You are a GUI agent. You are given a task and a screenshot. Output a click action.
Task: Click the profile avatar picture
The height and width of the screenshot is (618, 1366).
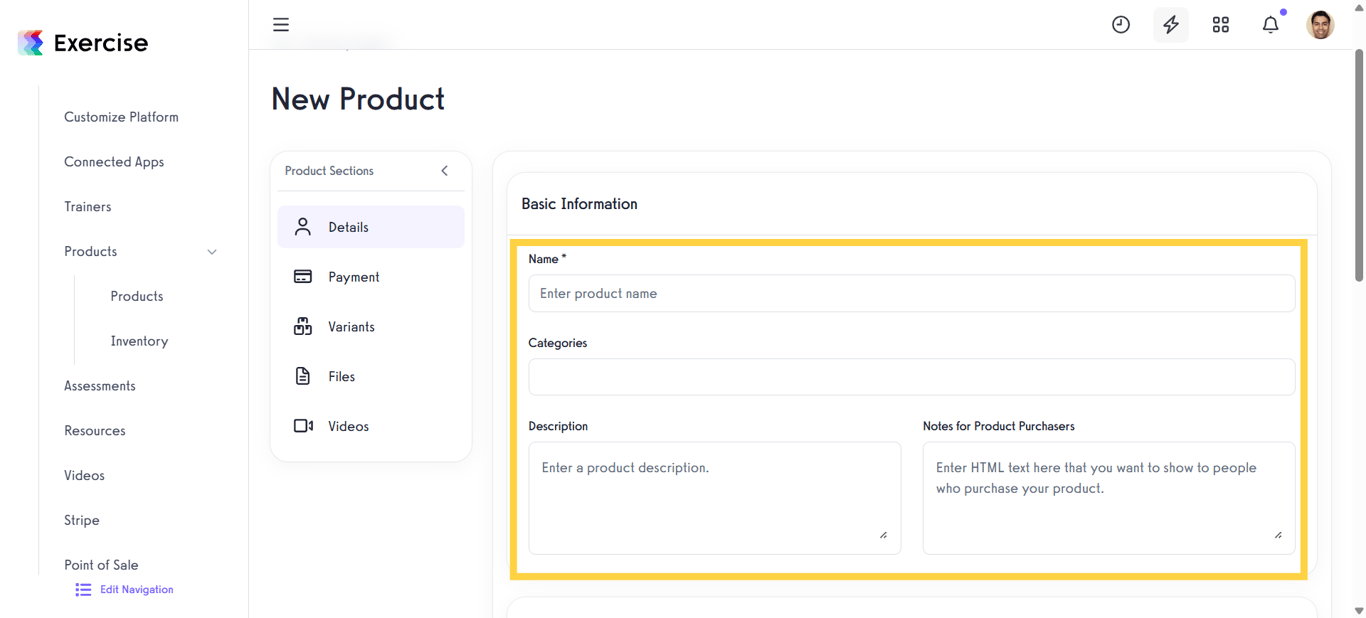[x=1320, y=24]
